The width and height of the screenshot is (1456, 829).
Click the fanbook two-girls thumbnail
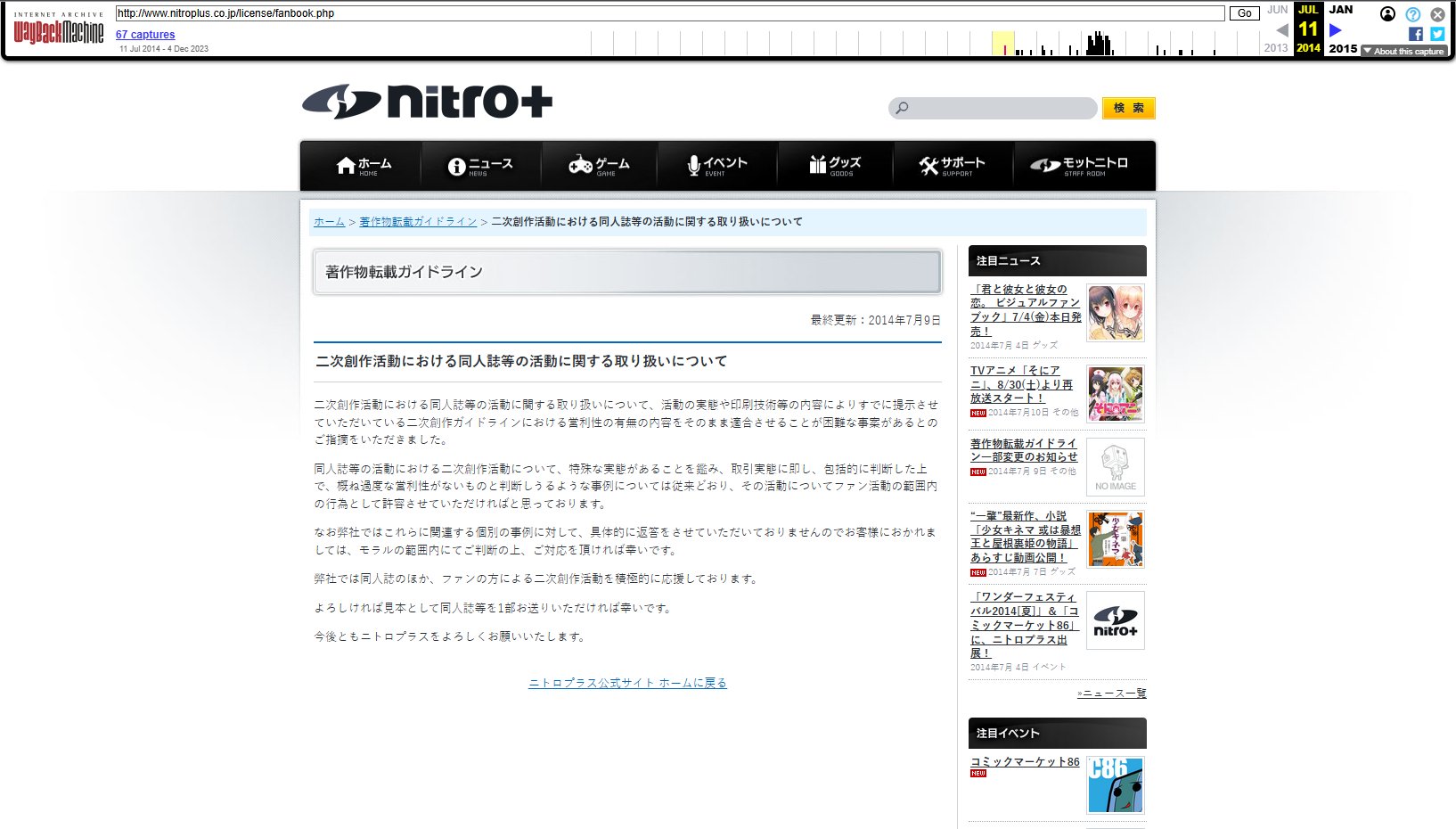(x=1116, y=313)
